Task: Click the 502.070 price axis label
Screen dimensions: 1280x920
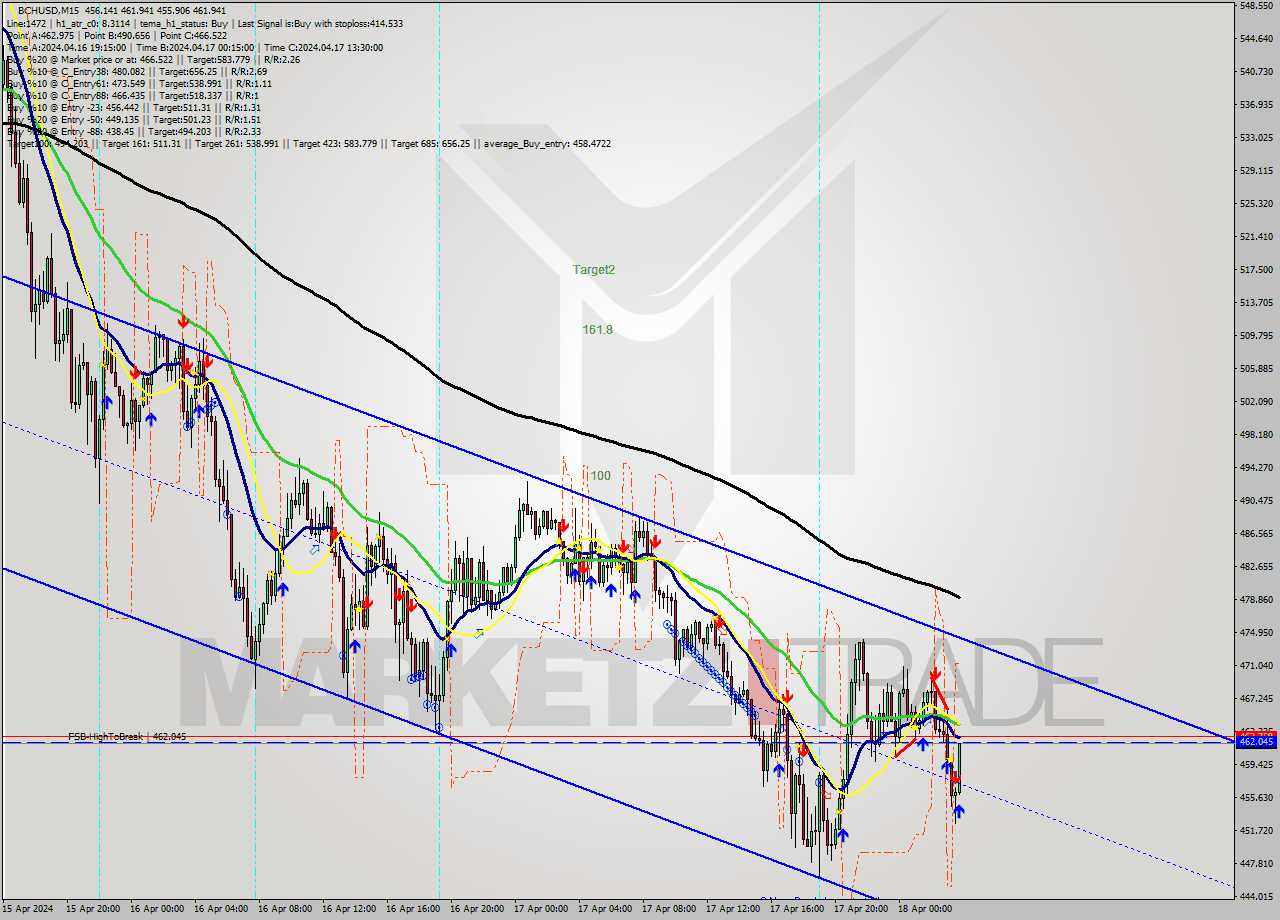Action: (x=1256, y=401)
